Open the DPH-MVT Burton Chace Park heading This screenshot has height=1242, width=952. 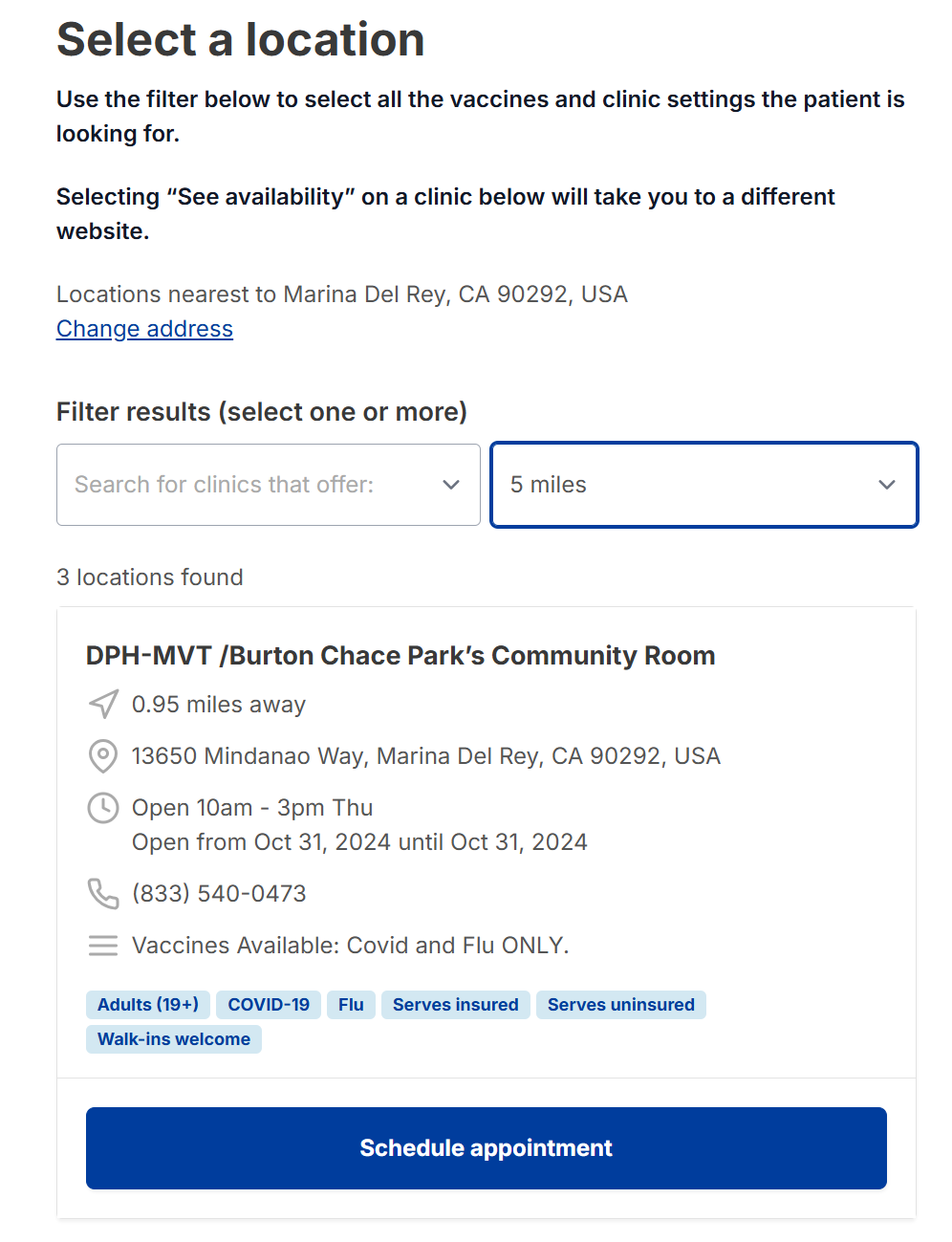click(400, 656)
